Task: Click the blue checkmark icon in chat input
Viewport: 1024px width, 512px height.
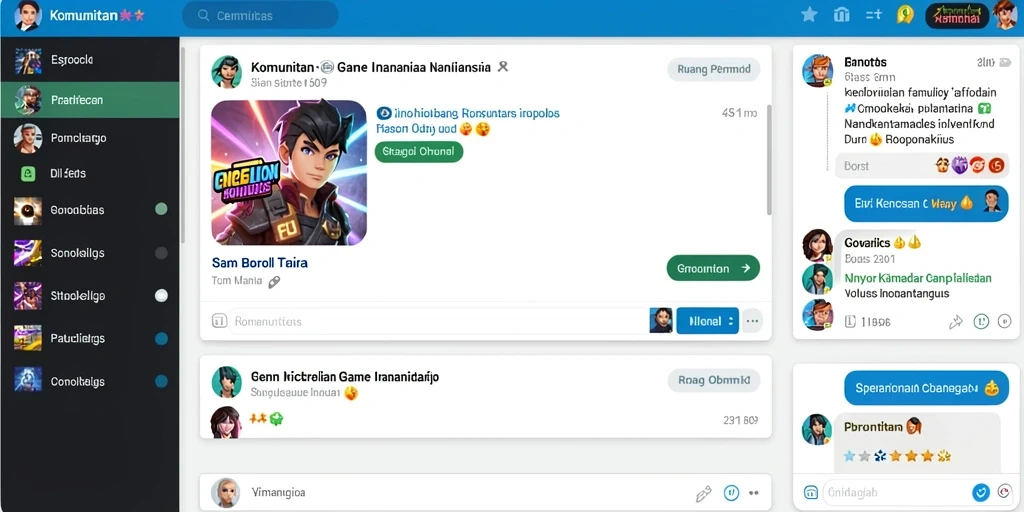Action: [x=980, y=492]
